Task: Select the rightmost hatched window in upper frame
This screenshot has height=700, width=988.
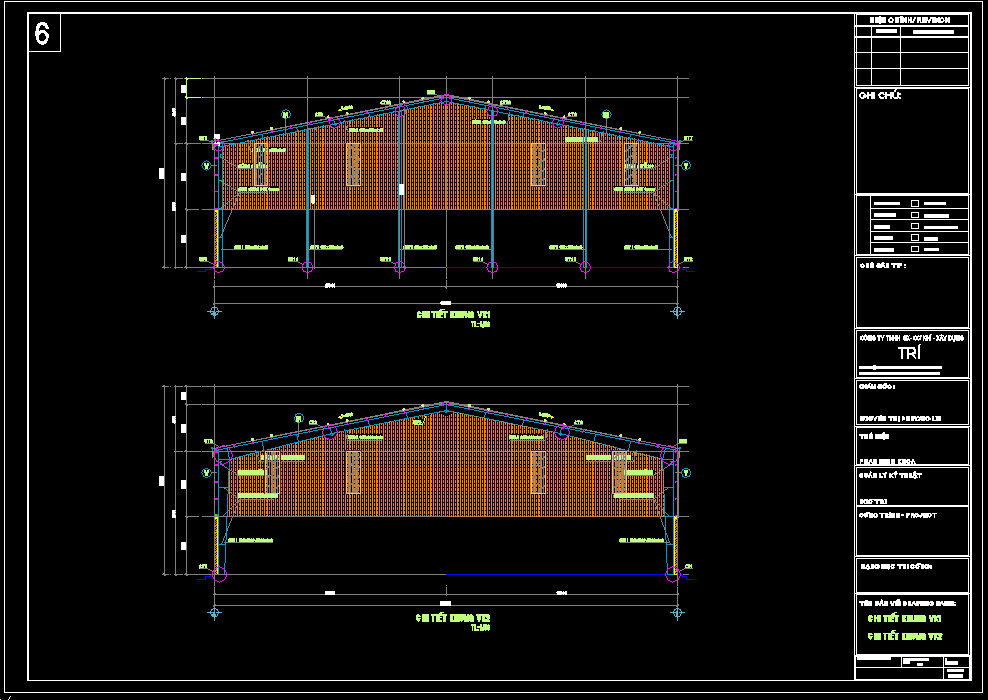Action: (x=631, y=164)
